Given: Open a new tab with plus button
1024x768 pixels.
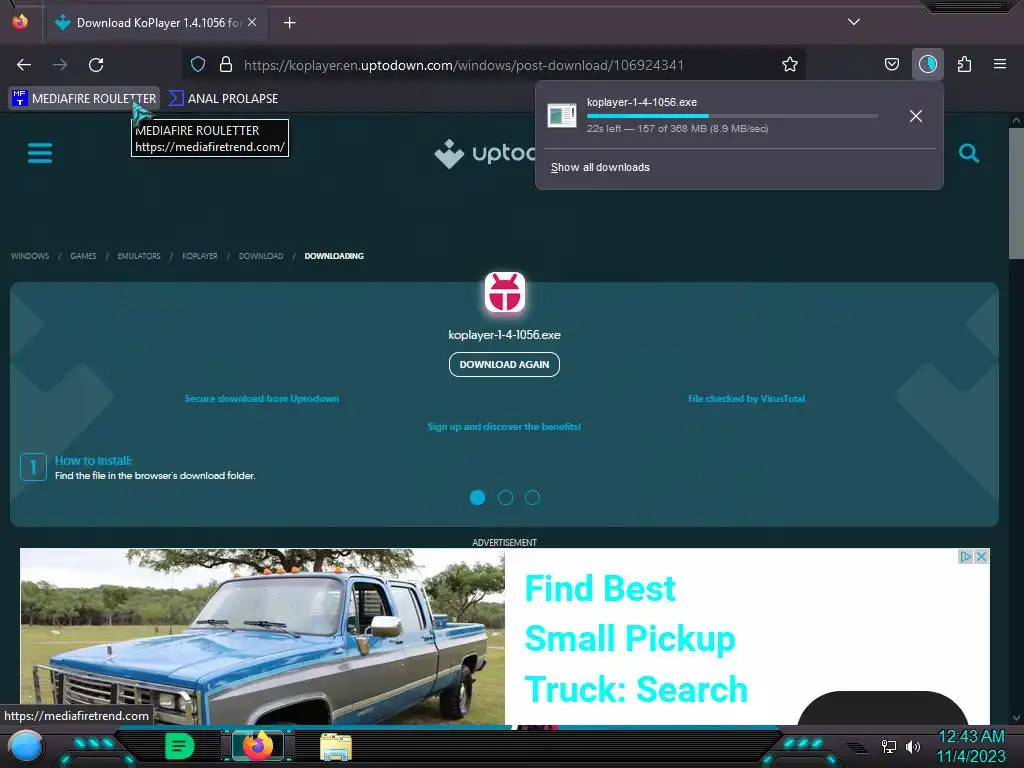Looking at the screenshot, I should pyautogui.click(x=289, y=23).
